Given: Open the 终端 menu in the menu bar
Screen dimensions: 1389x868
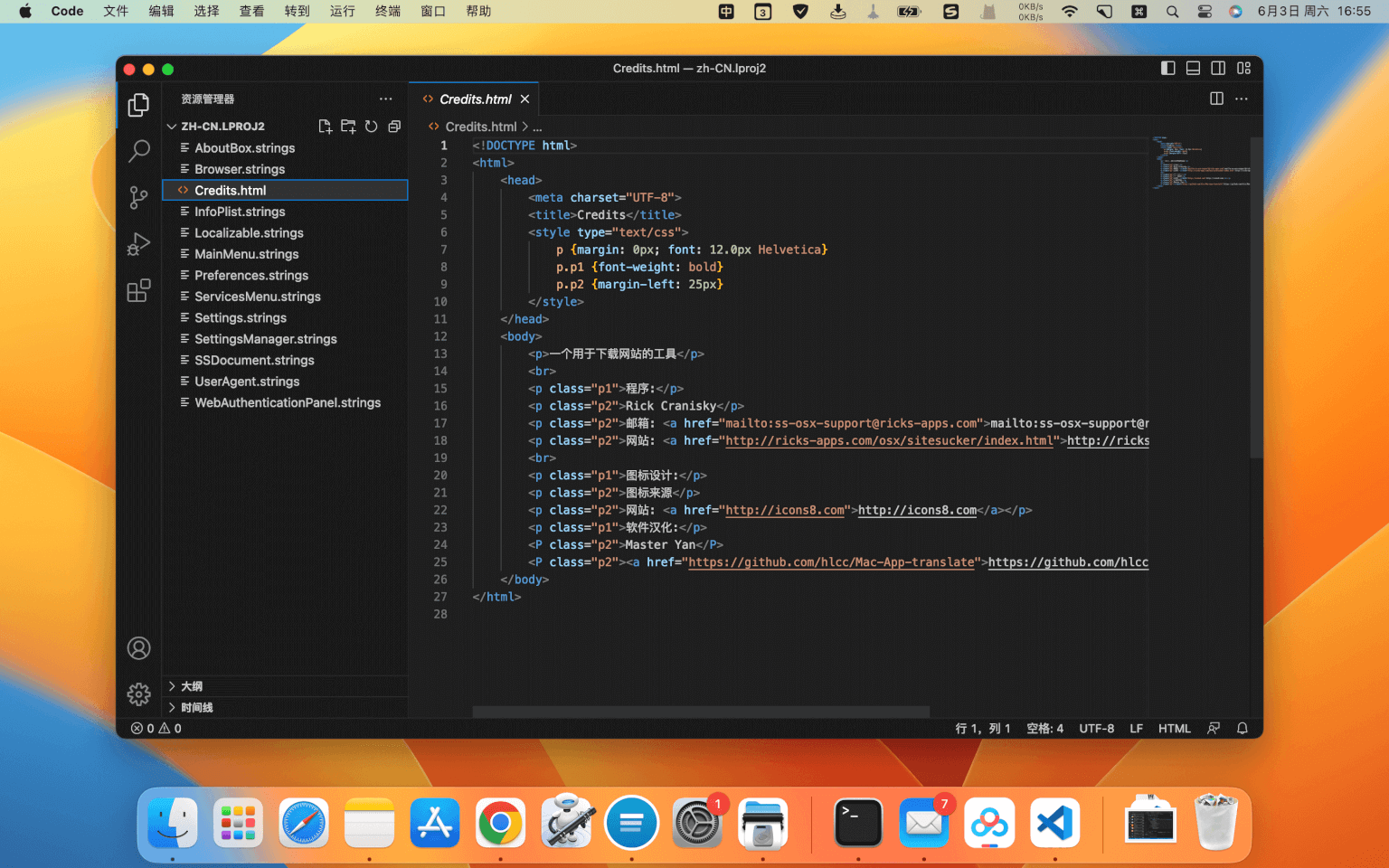Looking at the screenshot, I should (x=387, y=11).
